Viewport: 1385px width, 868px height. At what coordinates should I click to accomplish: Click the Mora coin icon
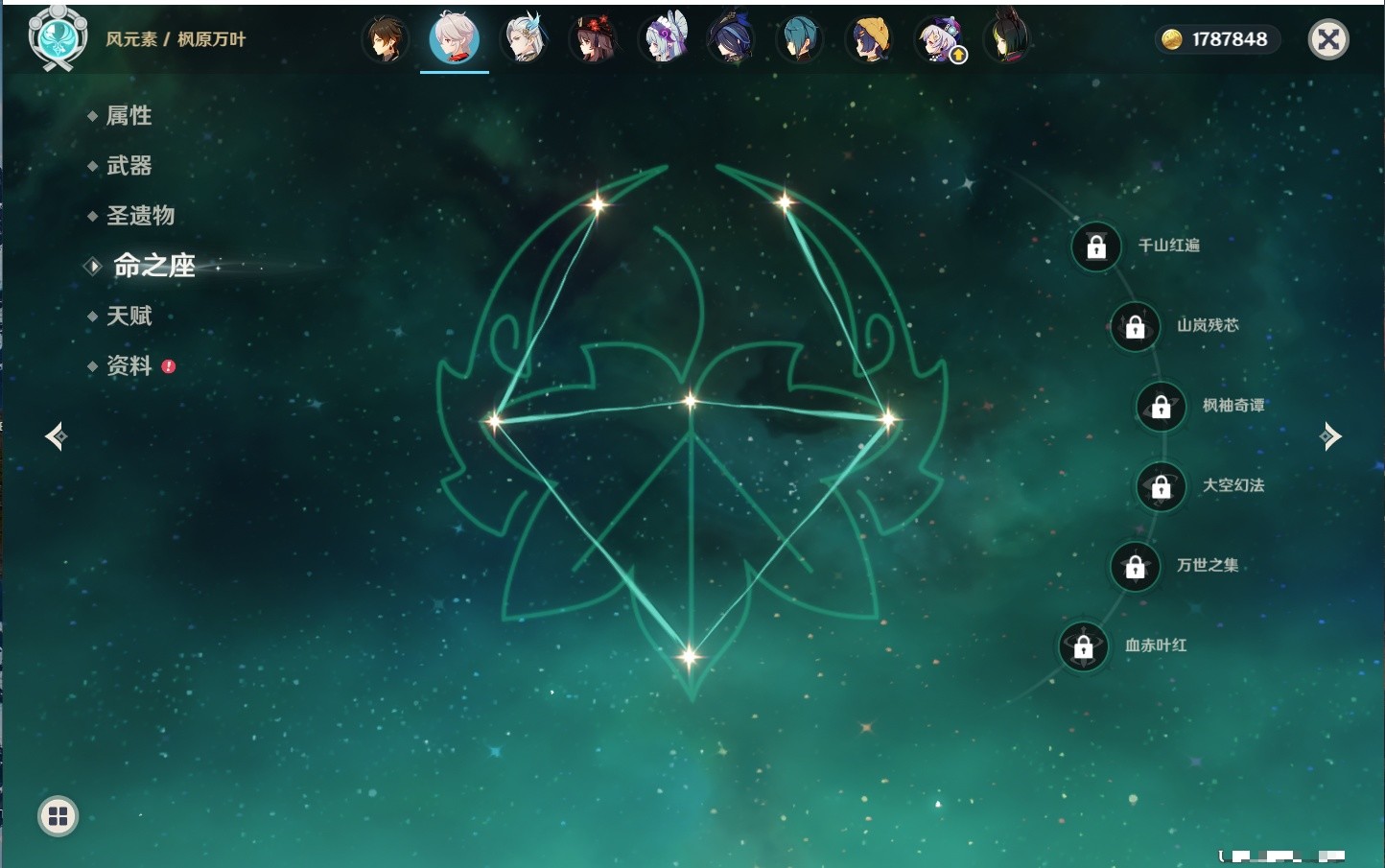pyautogui.click(x=1172, y=39)
